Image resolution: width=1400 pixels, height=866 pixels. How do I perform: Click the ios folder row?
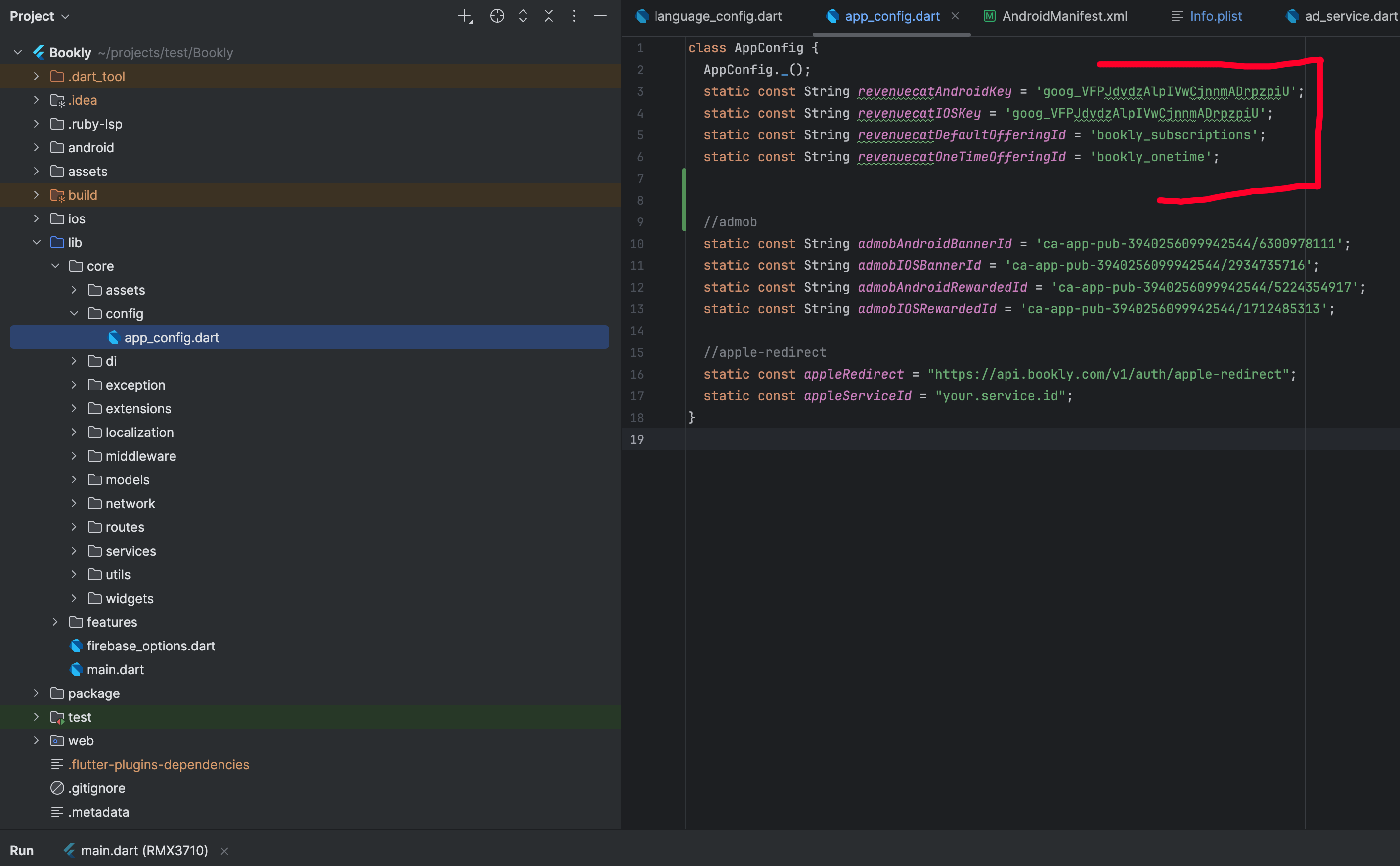pyautogui.click(x=309, y=219)
